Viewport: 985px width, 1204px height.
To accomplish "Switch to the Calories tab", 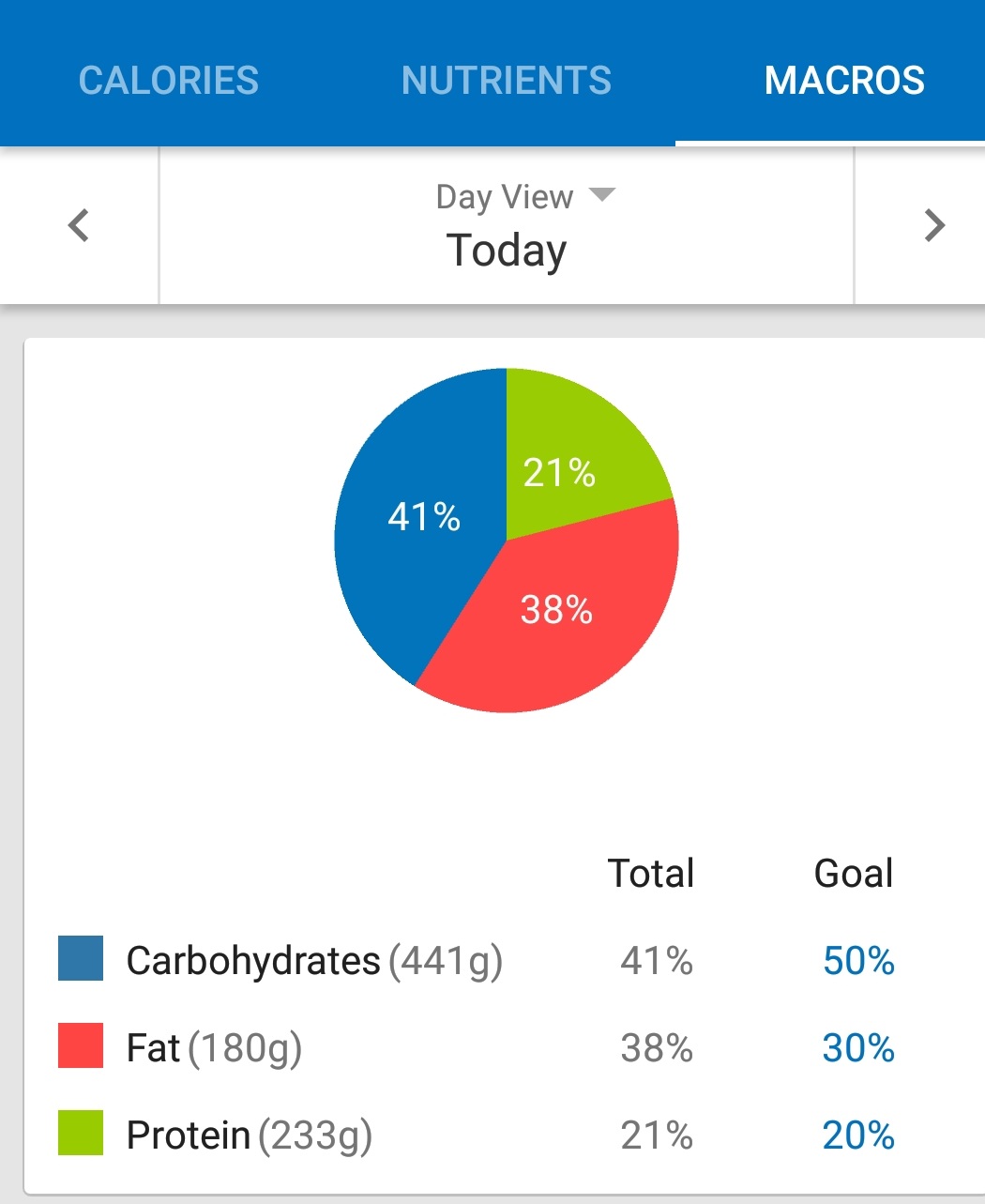I will (169, 81).
